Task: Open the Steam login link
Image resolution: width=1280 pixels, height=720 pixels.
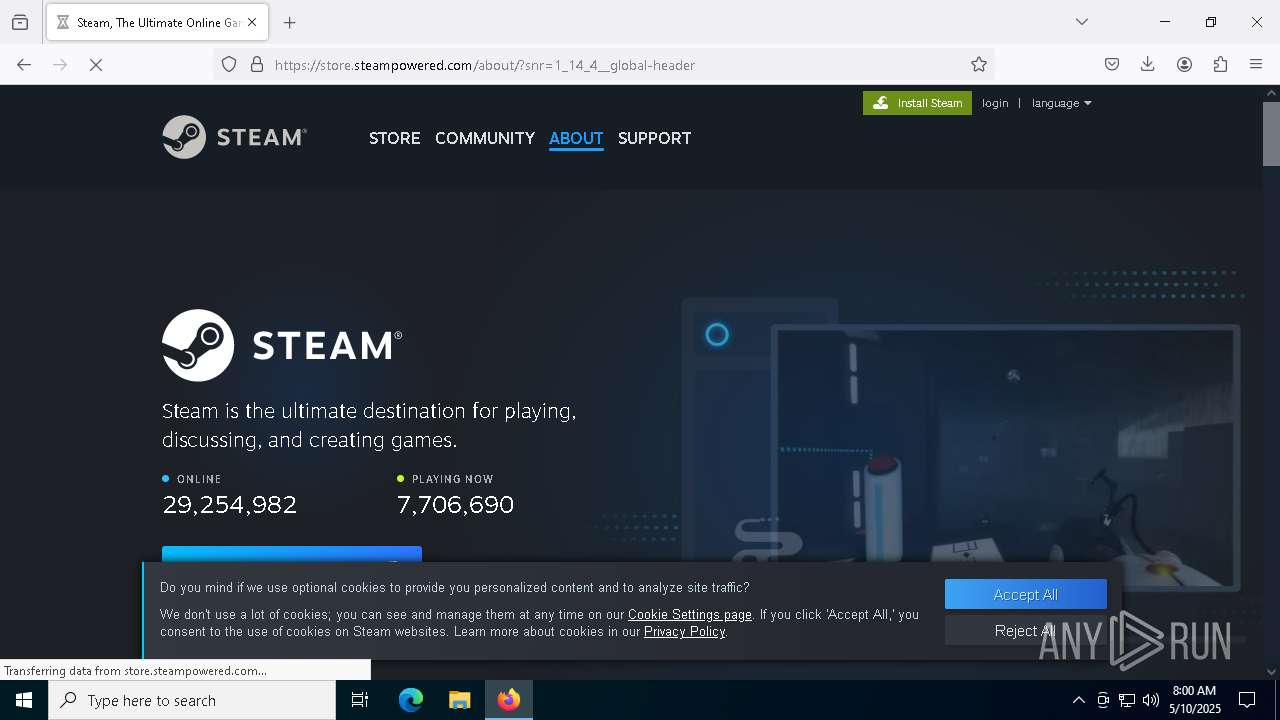Action: pyautogui.click(x=995, y=103)
